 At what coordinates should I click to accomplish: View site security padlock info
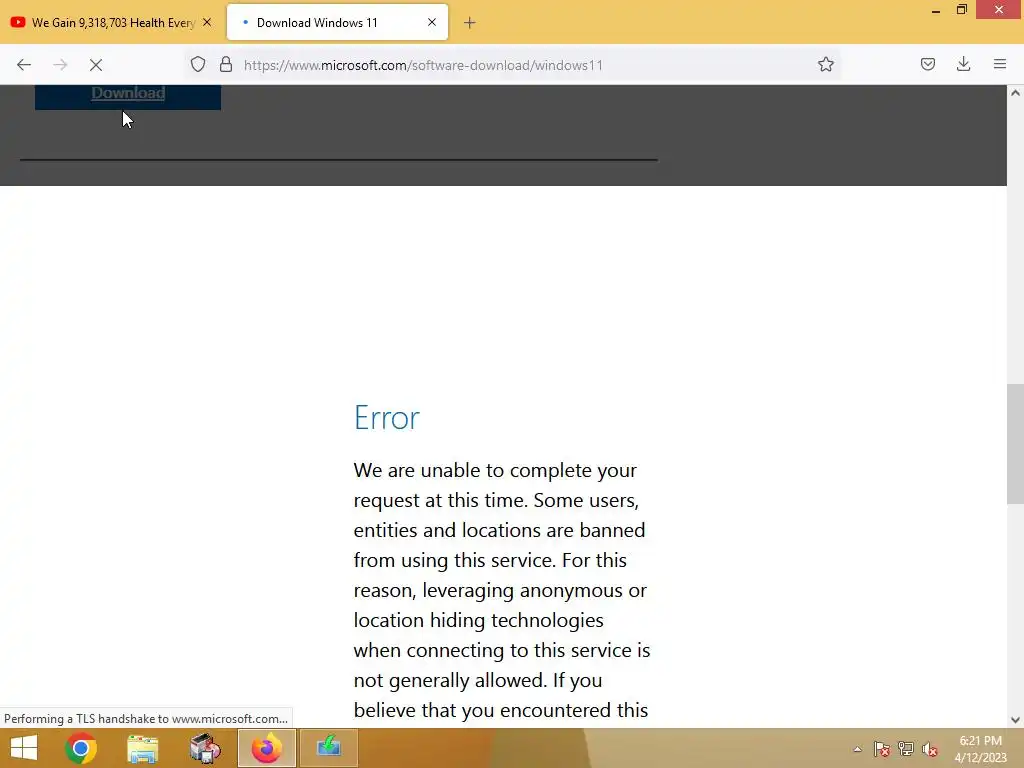226,65
